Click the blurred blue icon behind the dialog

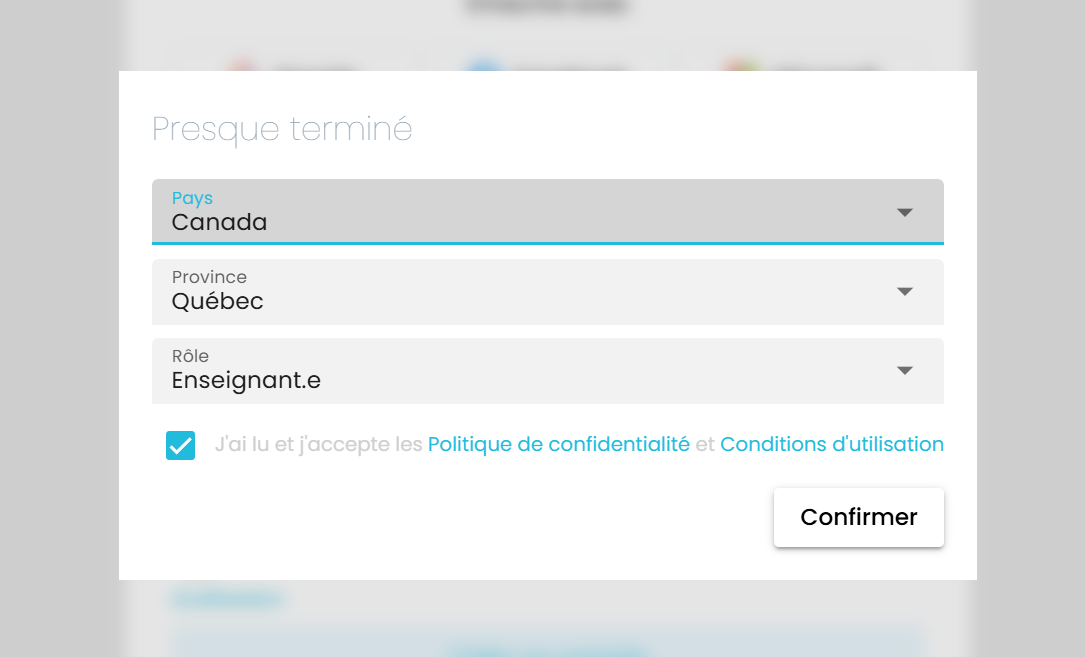(x=484, y=66)
